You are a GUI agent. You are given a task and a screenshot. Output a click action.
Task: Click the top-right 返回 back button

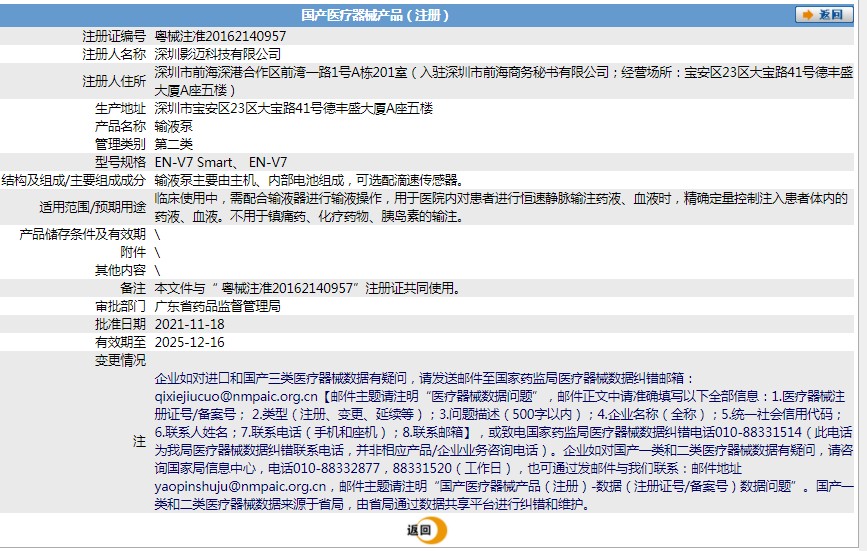pos(823,15)
